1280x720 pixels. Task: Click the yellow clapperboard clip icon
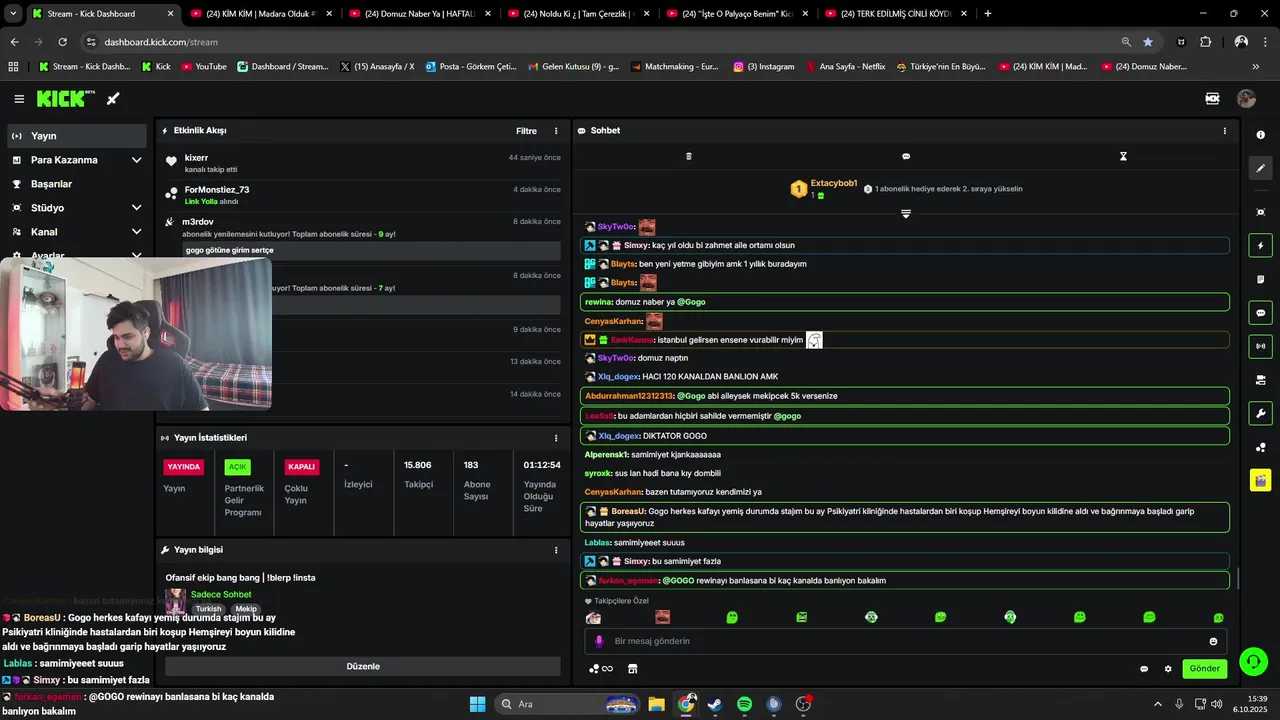[1260, 480]
